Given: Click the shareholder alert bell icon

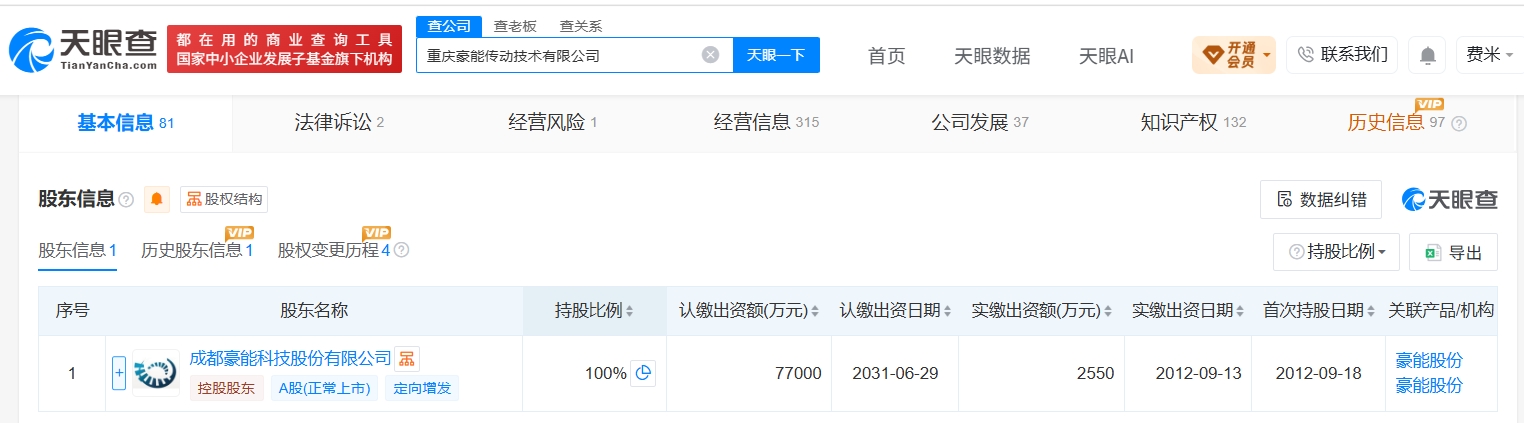Looking at the screenshot, I should click(156, 199).
